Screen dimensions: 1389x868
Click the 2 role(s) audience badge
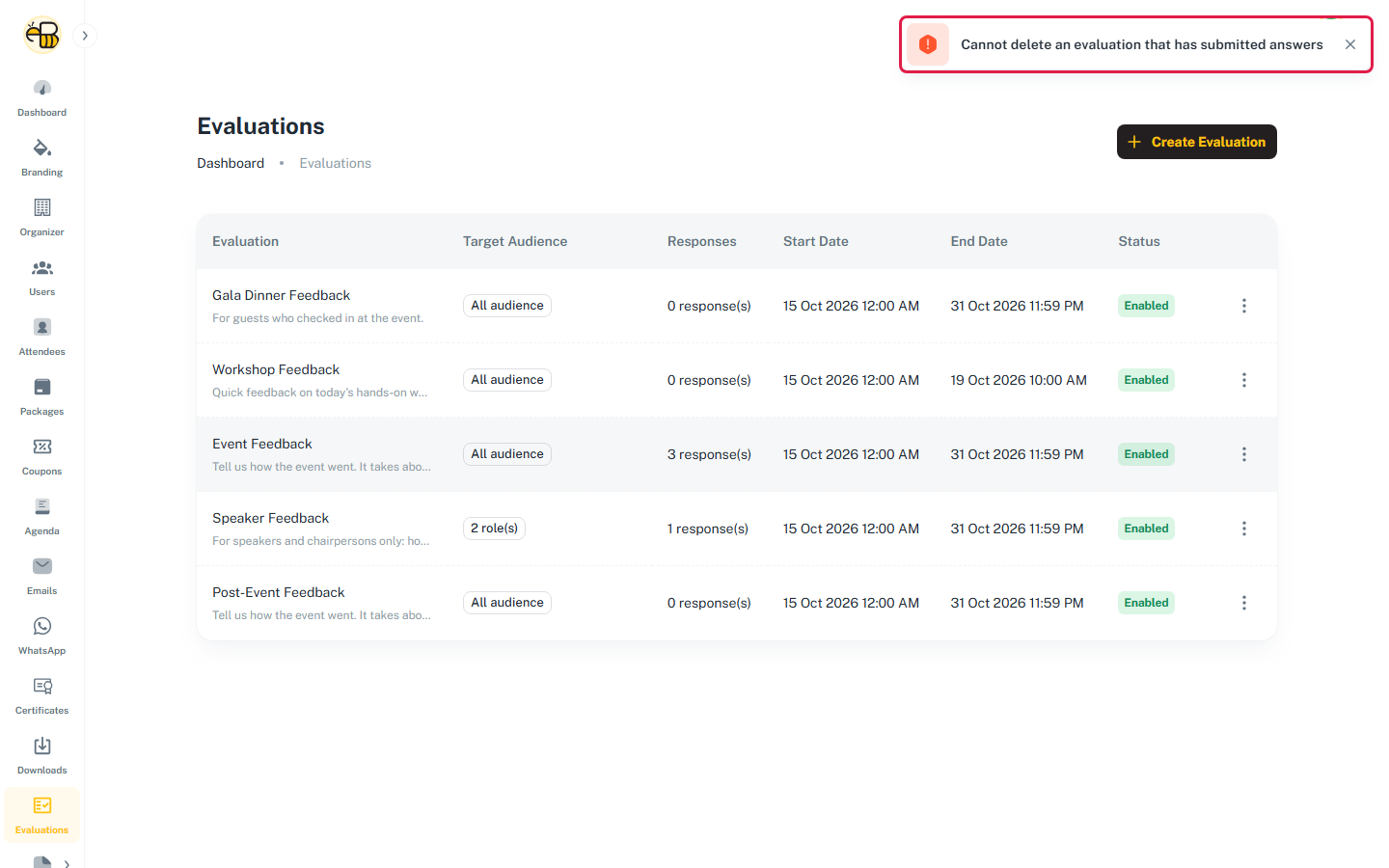(x=494, y=529)
